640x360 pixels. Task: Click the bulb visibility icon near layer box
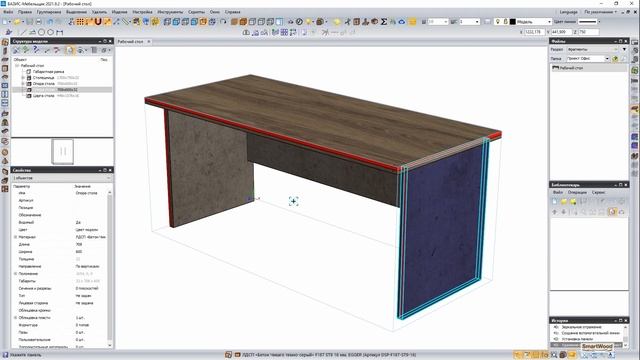pos(498,22)
